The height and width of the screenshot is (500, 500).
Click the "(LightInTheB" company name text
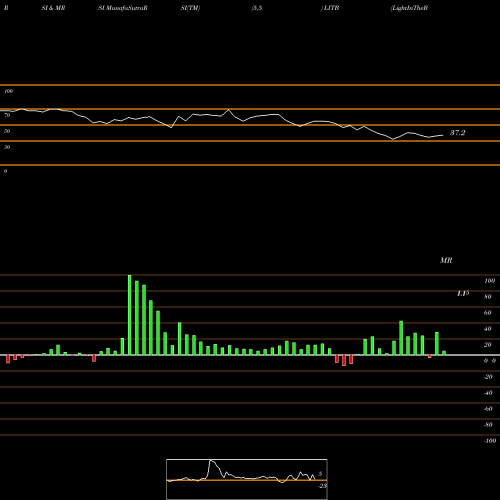coord(409,8)
